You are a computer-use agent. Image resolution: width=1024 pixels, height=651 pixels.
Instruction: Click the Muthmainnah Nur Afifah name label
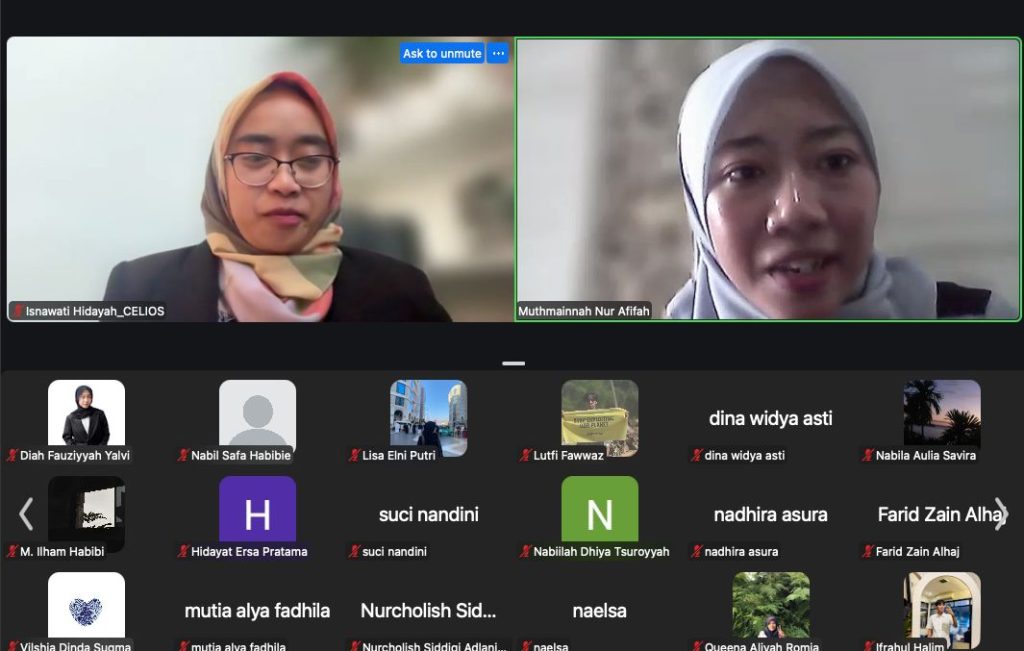pos(584,311)
